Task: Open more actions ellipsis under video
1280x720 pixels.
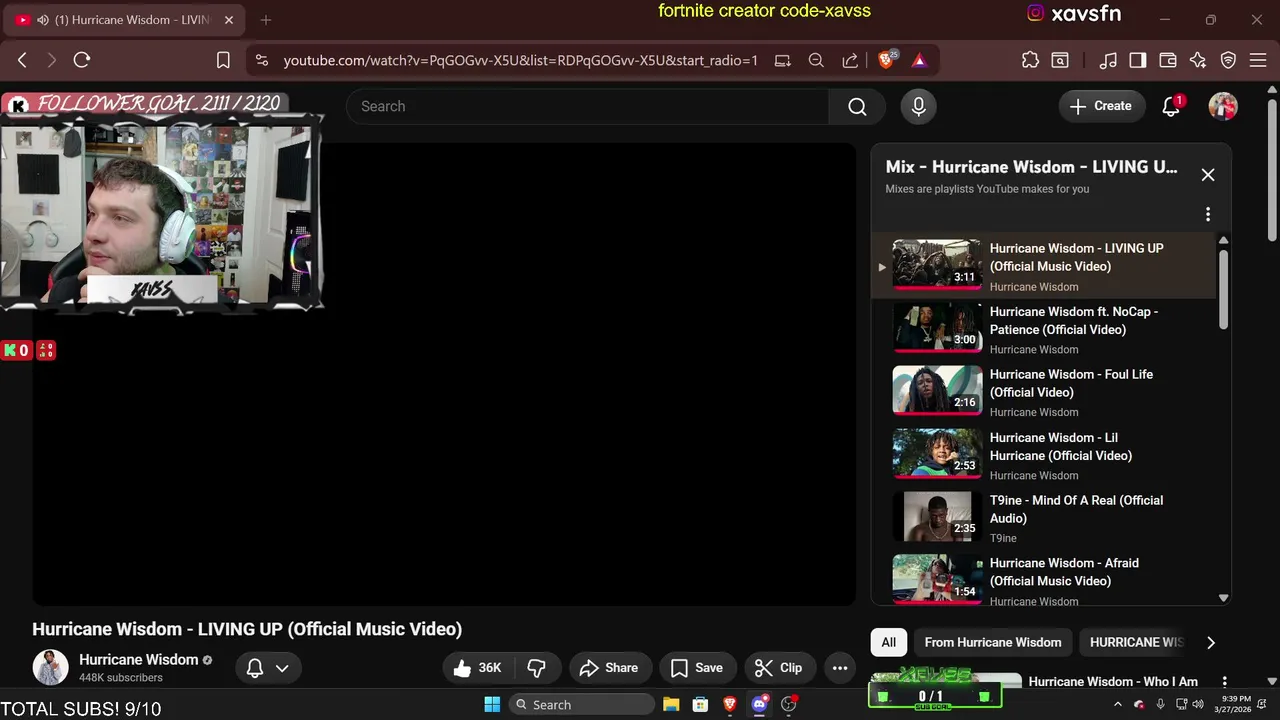Action: coord(840,668)
